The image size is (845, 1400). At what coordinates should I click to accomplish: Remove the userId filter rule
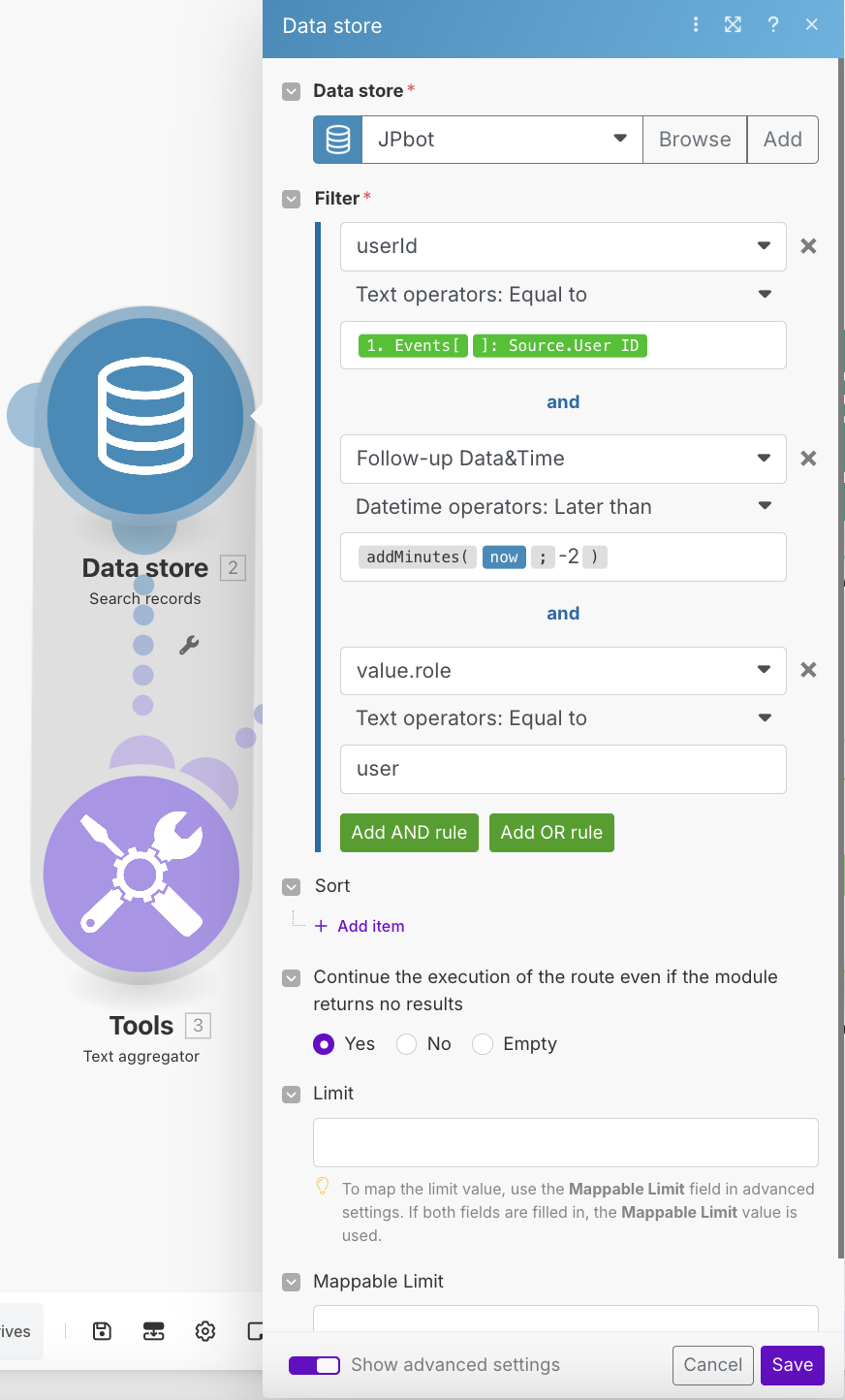pos(808,246)
